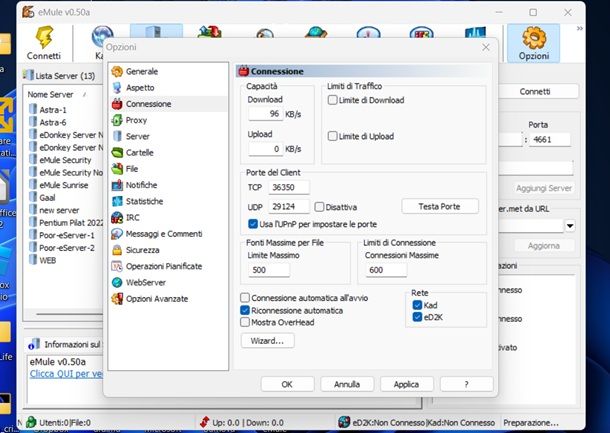Click the question mark help button
The height and width of the screenshot is (433, 610).
(466, 384)
